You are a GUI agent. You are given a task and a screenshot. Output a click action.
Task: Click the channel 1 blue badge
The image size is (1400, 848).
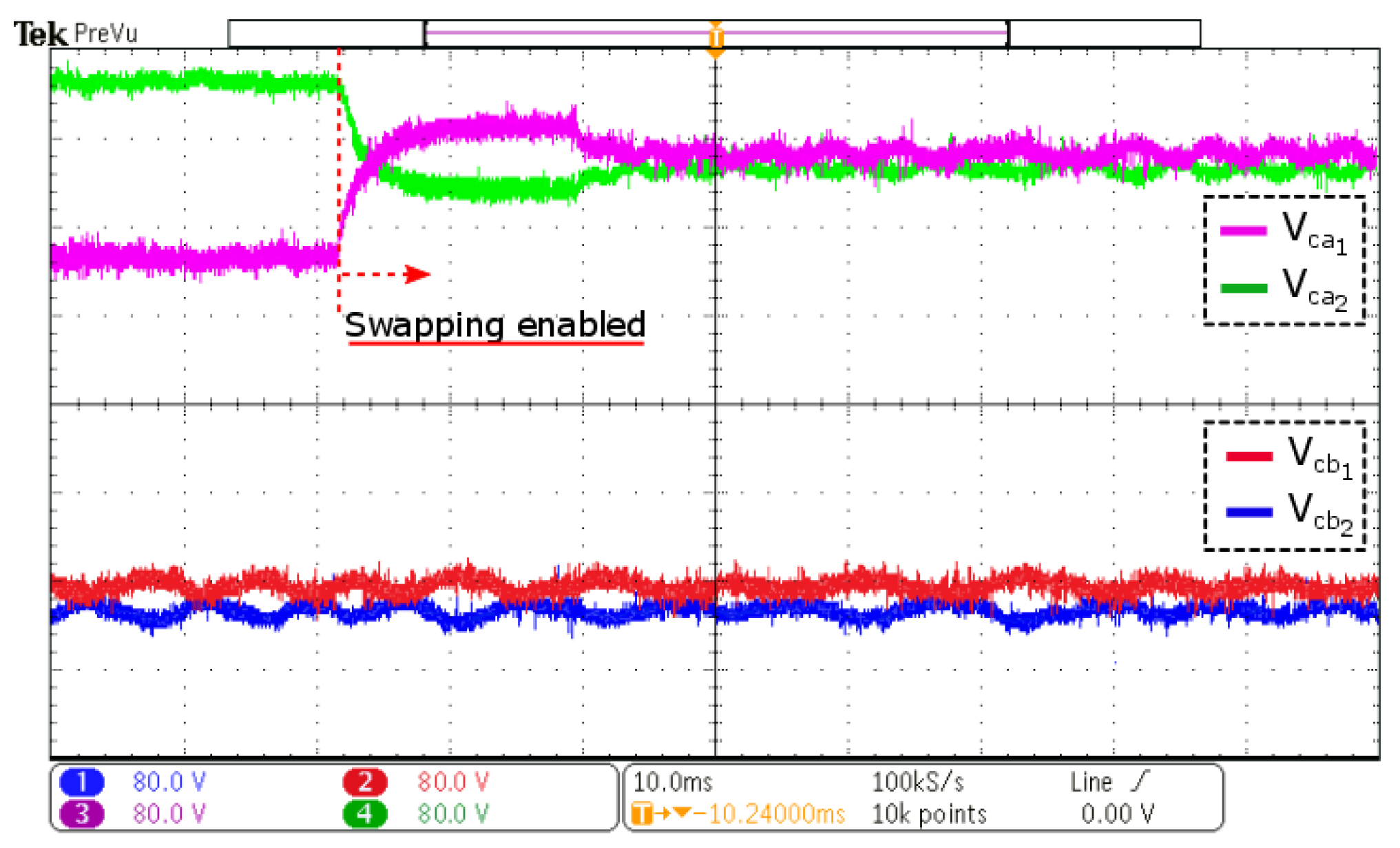click(x=81, y=782)
